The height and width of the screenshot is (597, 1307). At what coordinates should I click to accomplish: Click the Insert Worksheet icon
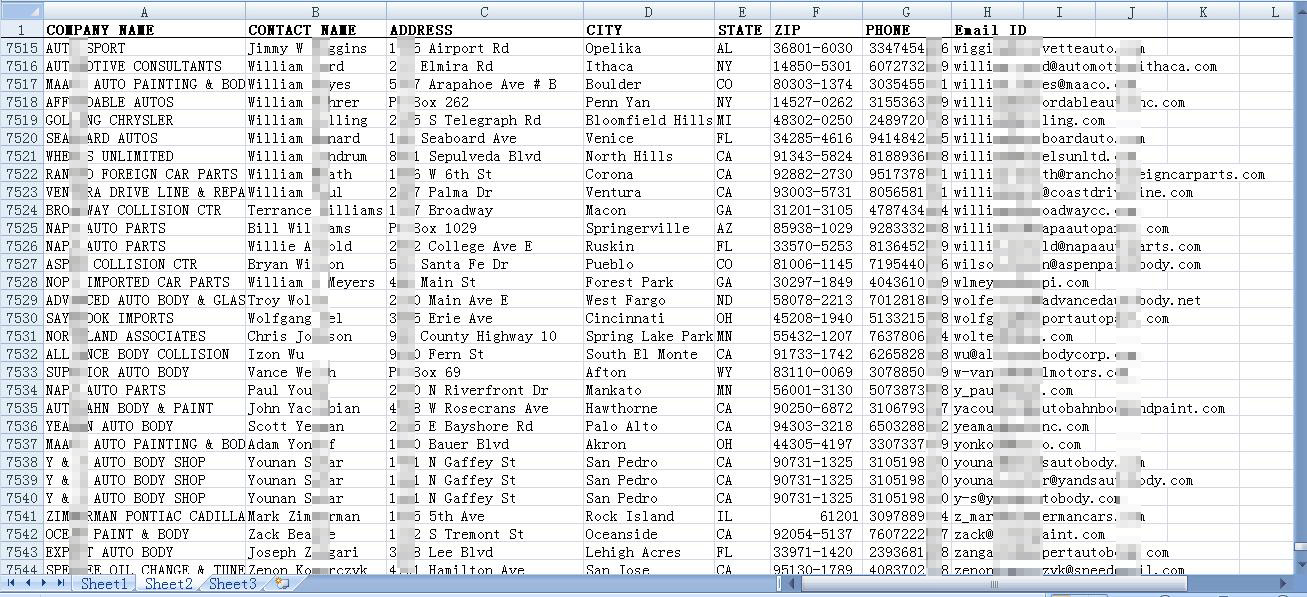pyautogui.click(x=282, y=583)
